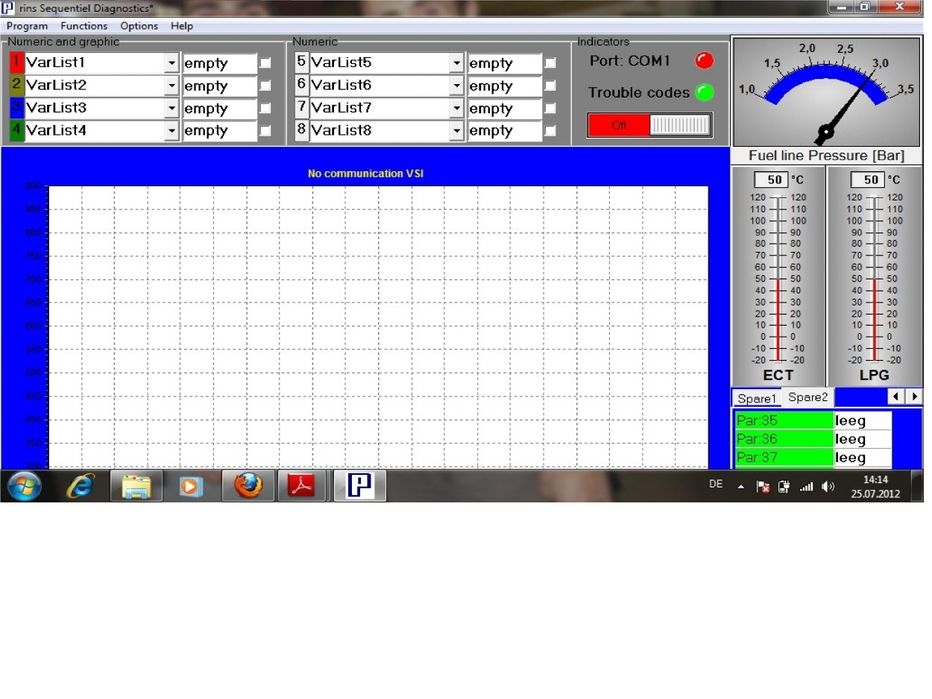Click the green Trouble codes indicator light
Screen dimensions: 932x699
[x=704, y=92]
